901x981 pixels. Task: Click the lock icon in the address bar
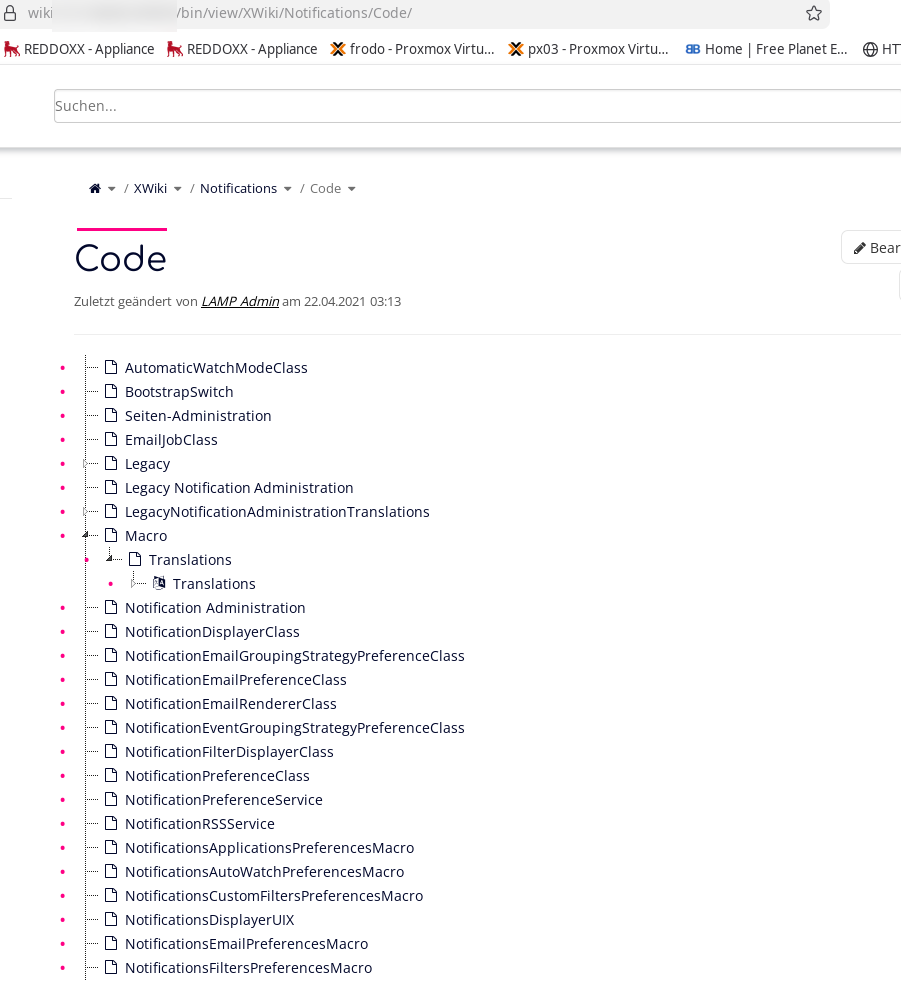pos(11,13)
